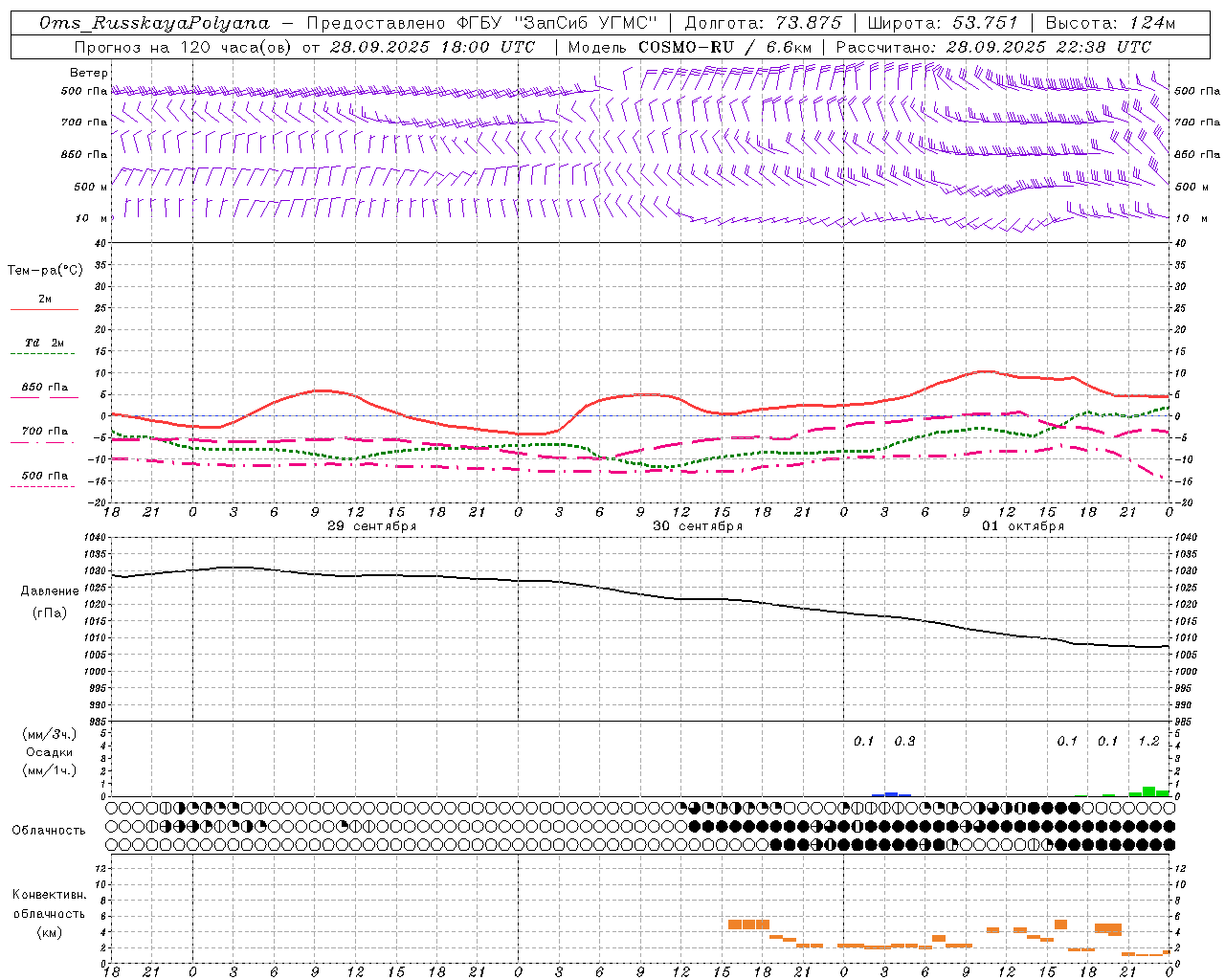Select the 500 м wind level label on left axis
The width and height of the screenshot is (1225, 980).
(91, 187)
